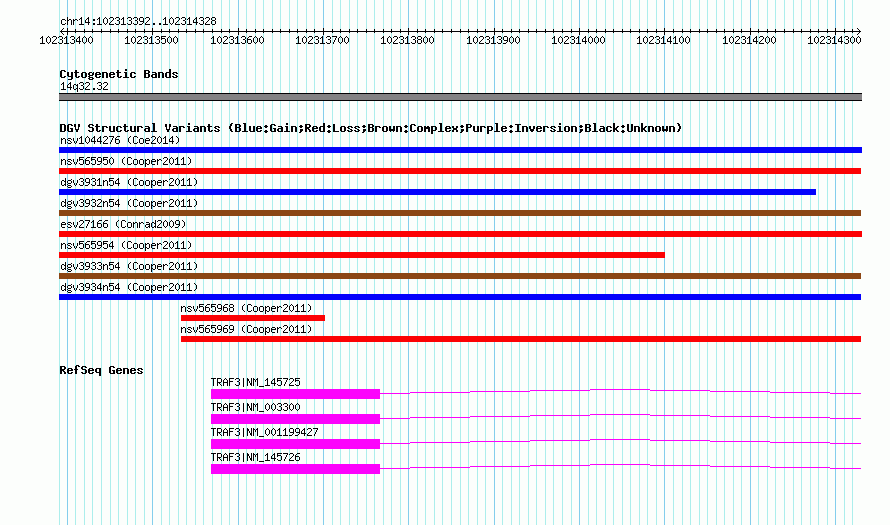Click the red nsv565954 variant bar

[x=362, y=255]
